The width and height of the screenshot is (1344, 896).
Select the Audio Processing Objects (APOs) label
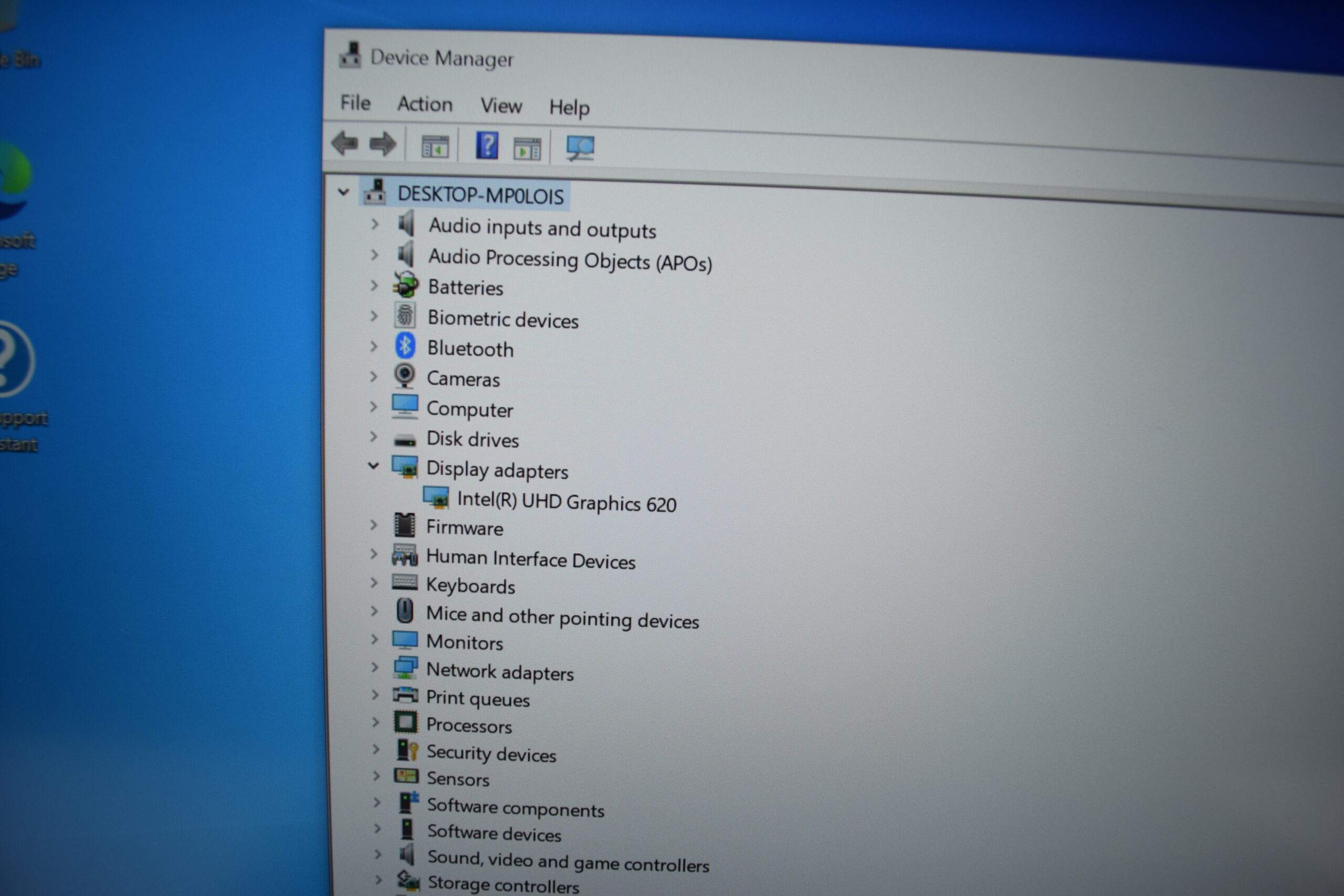570,260
